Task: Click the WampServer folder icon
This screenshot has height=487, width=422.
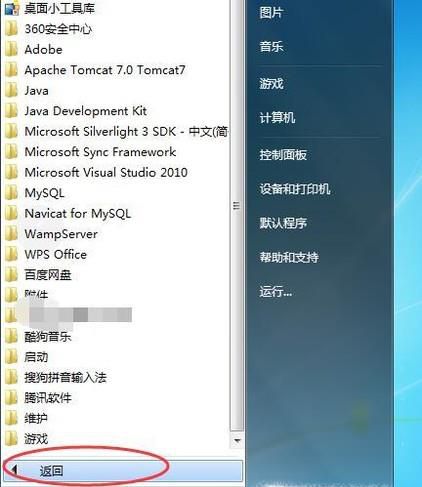Action: (x=11, y=234)
